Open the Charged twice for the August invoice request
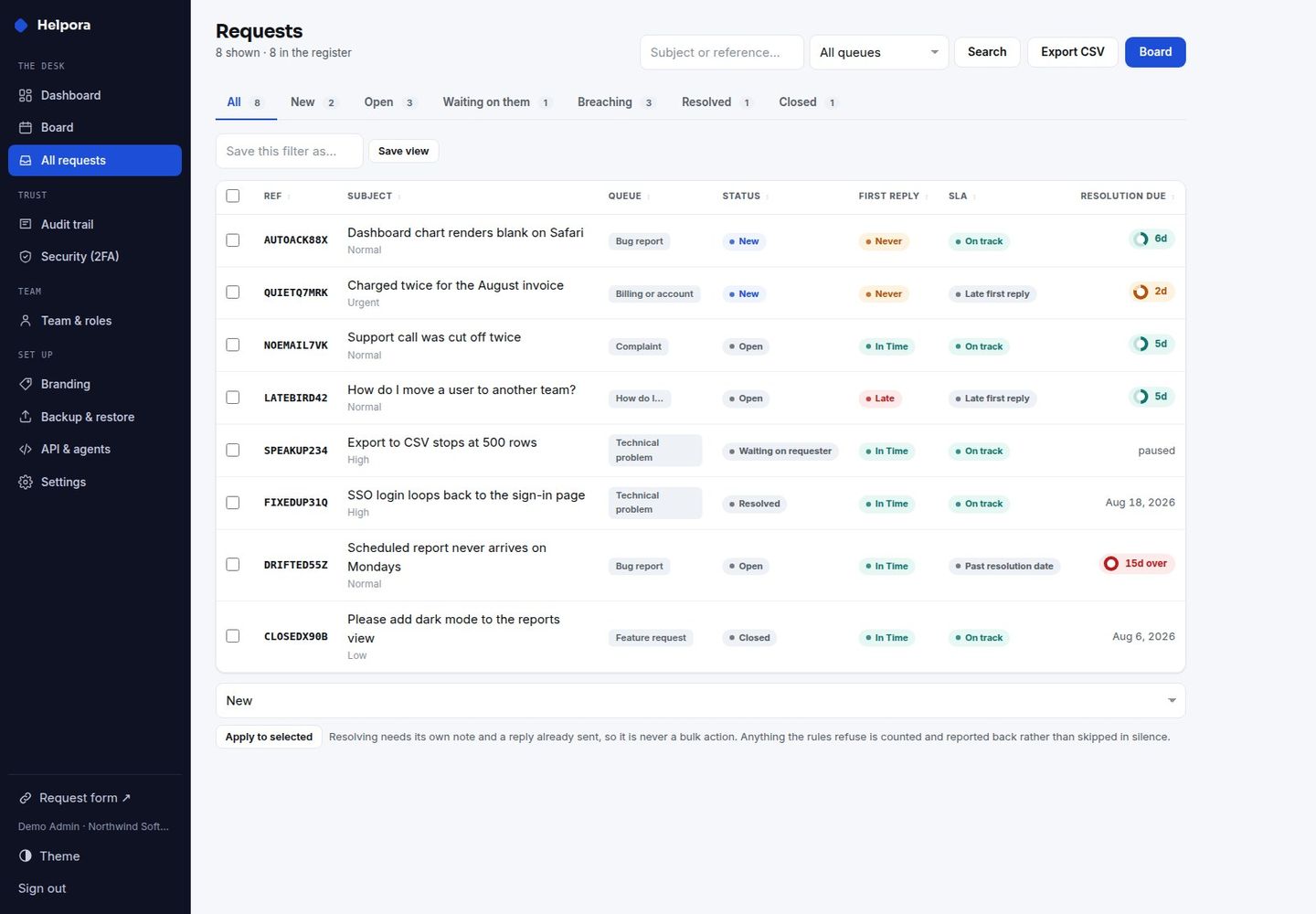The image size is (1316, 914). (455, 285)
